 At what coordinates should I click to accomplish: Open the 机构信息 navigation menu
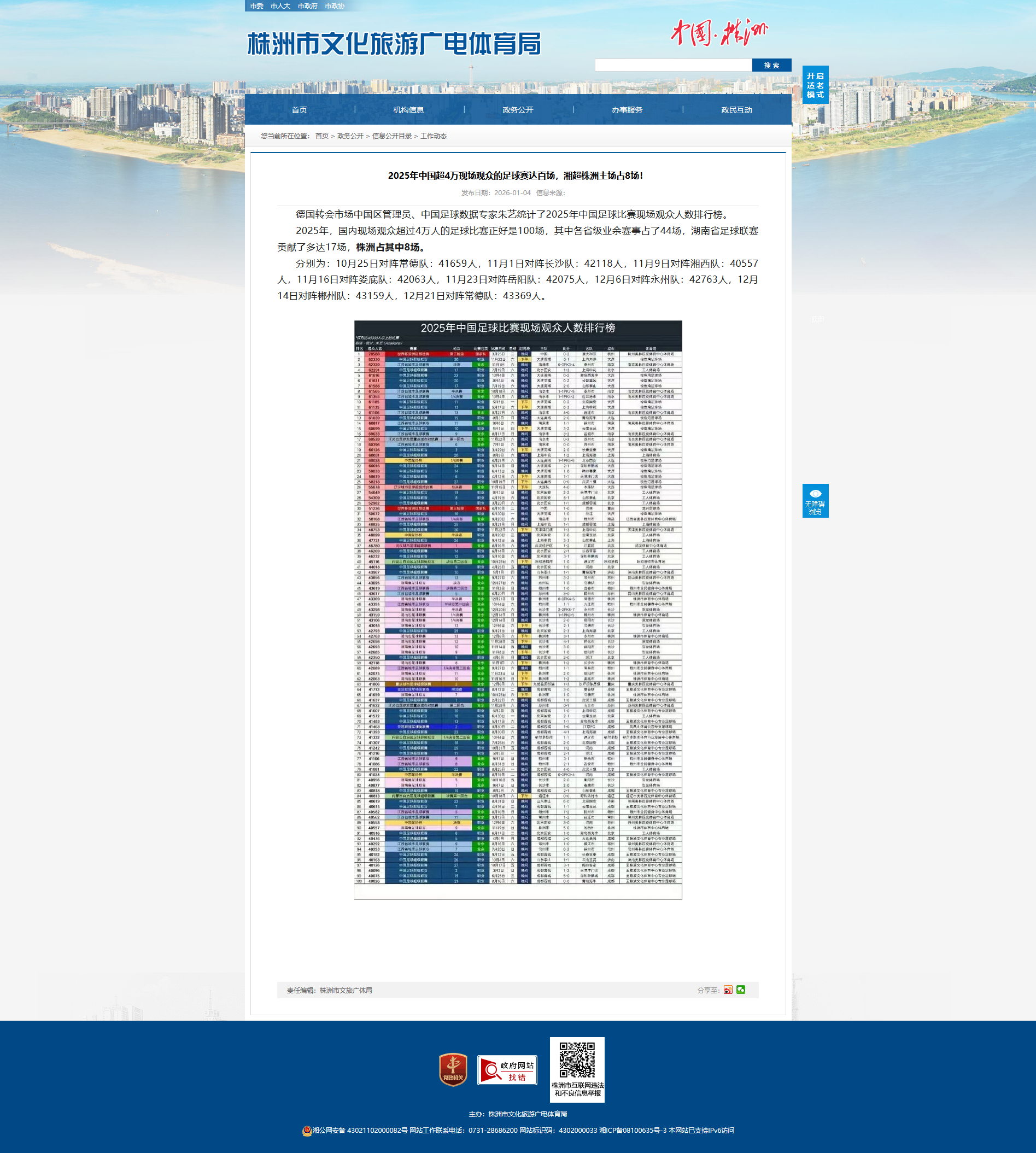[409, 110]
